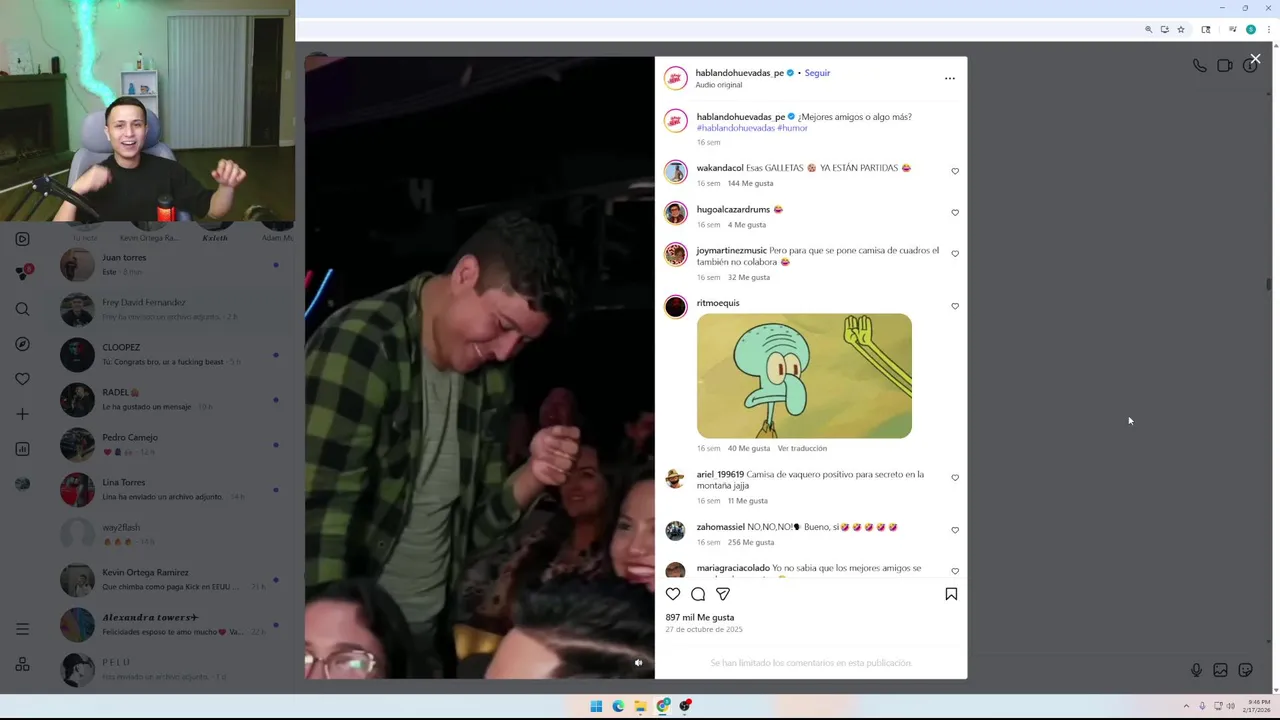Screen dimensions: 1280x720
Task: Record a voice message with the microphone icon
Action: pos(1196,670)
